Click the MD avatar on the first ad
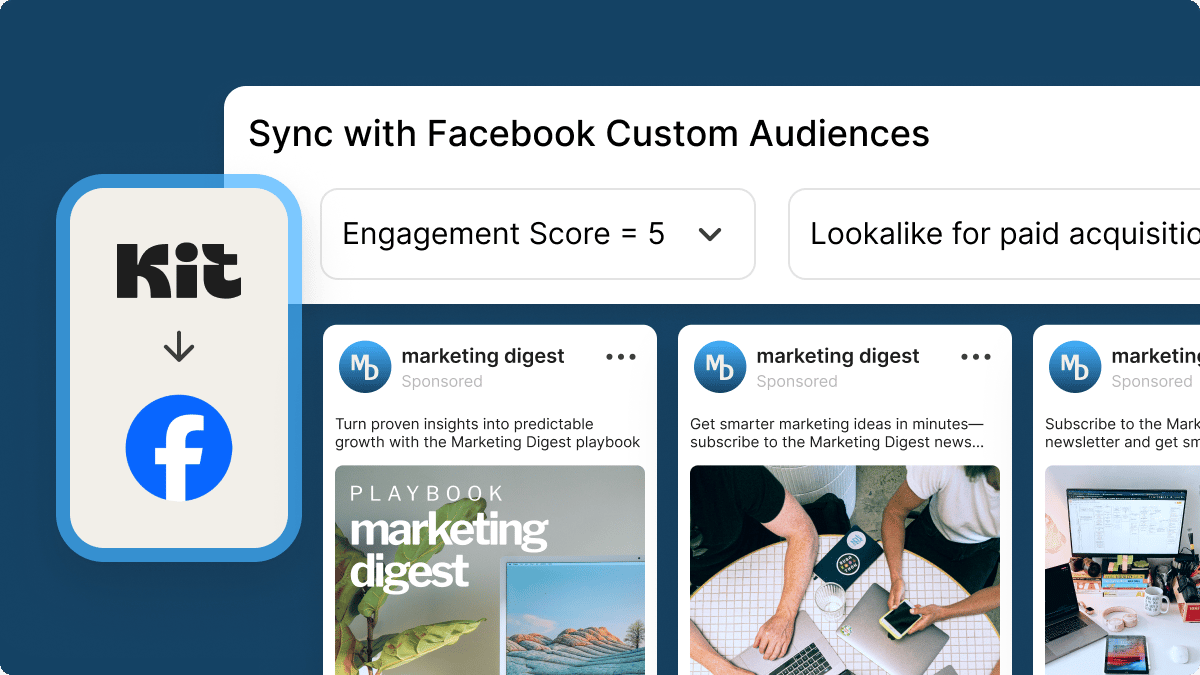 (x=365, y=367)
